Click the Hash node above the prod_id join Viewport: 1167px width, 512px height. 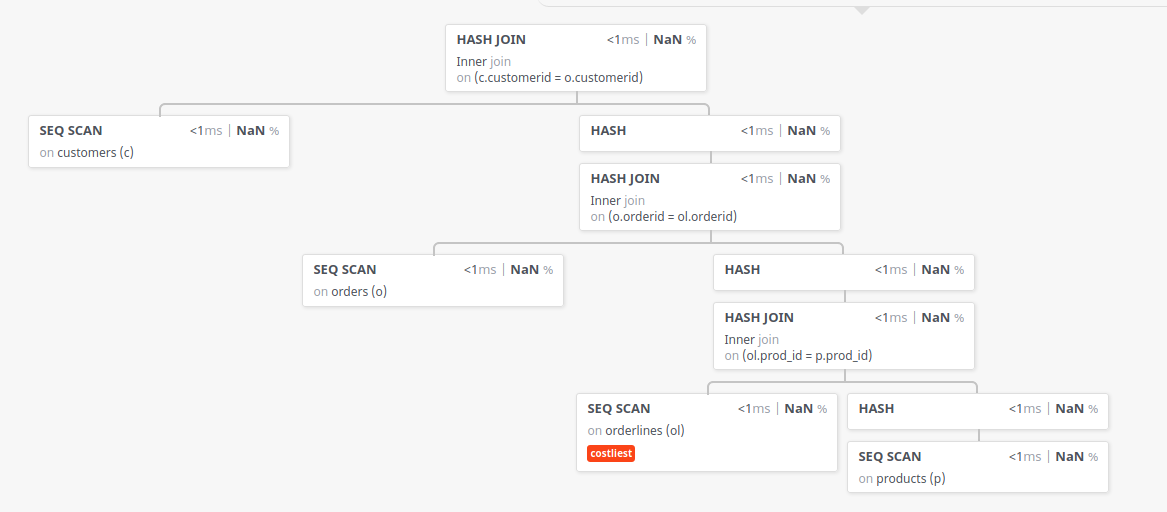tap(743, 270)
